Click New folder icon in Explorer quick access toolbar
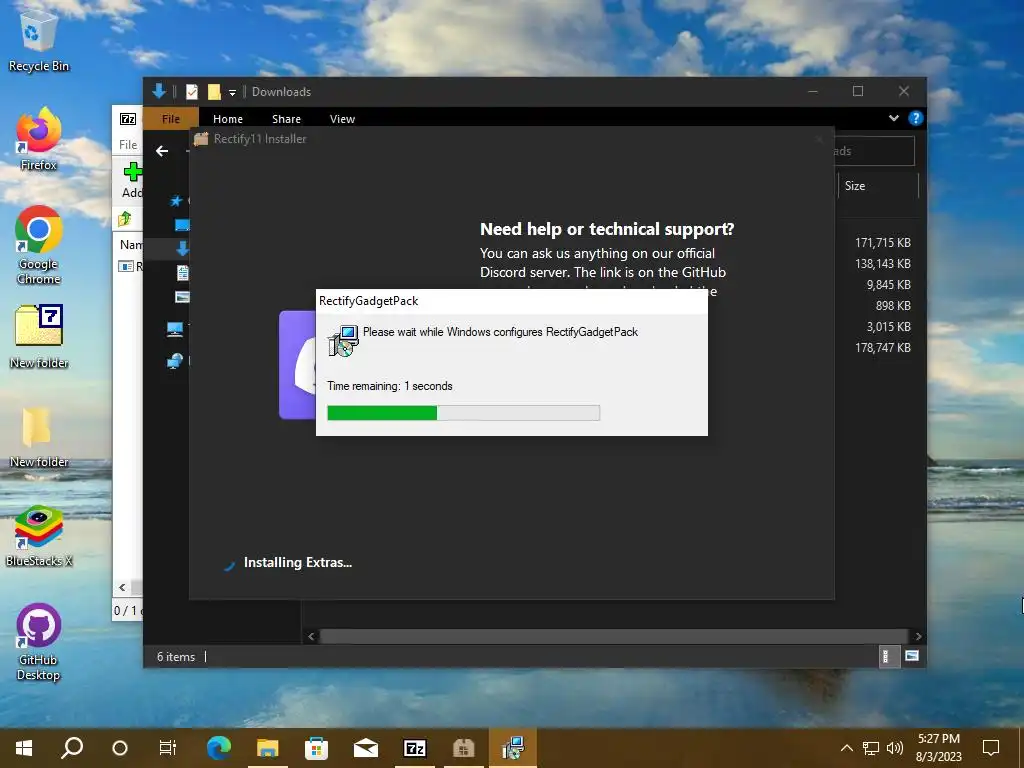 click(x=214, y=92)
